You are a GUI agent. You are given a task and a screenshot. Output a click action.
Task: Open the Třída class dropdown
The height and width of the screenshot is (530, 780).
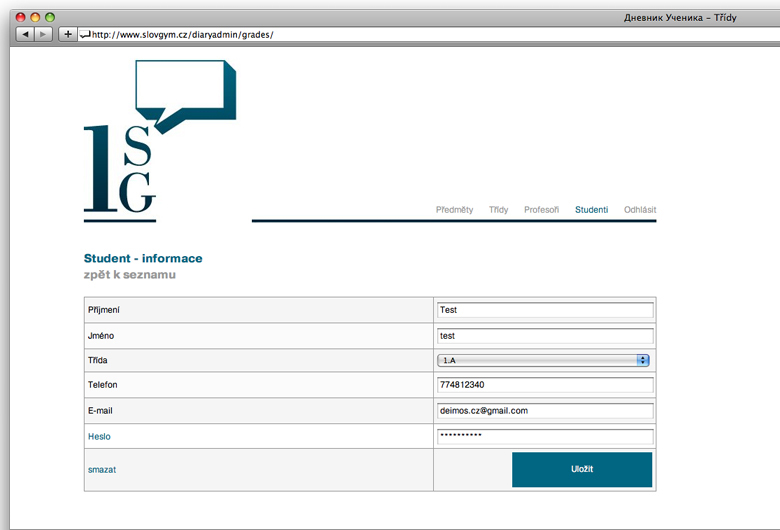coord(538,360)
